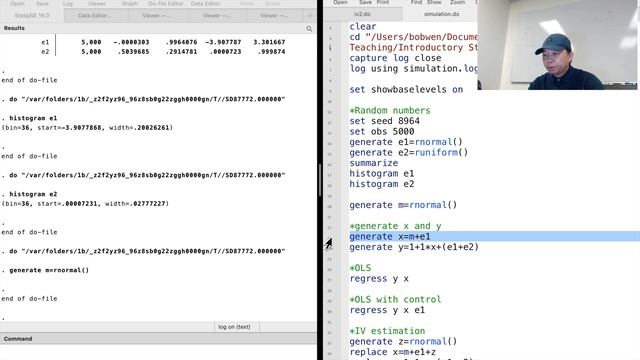This screenshot has height=360, width=640.
Task: Switch to the iv2.do tab
Action: 362,14
